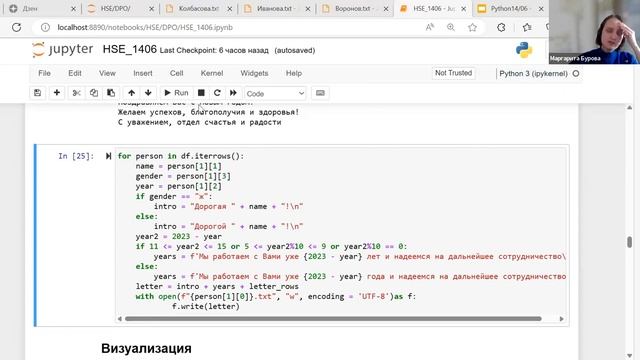Reload the page with the browser refresh icon

pyautogui.click(x=16, y=27)
